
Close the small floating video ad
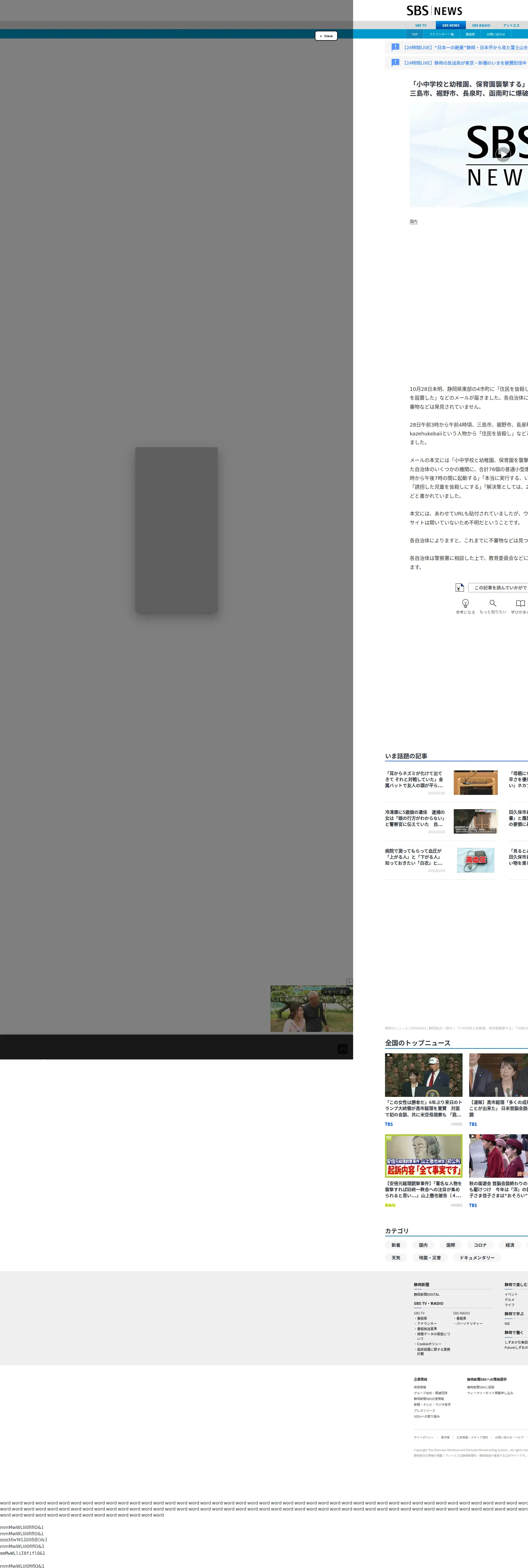coord(350,982)
